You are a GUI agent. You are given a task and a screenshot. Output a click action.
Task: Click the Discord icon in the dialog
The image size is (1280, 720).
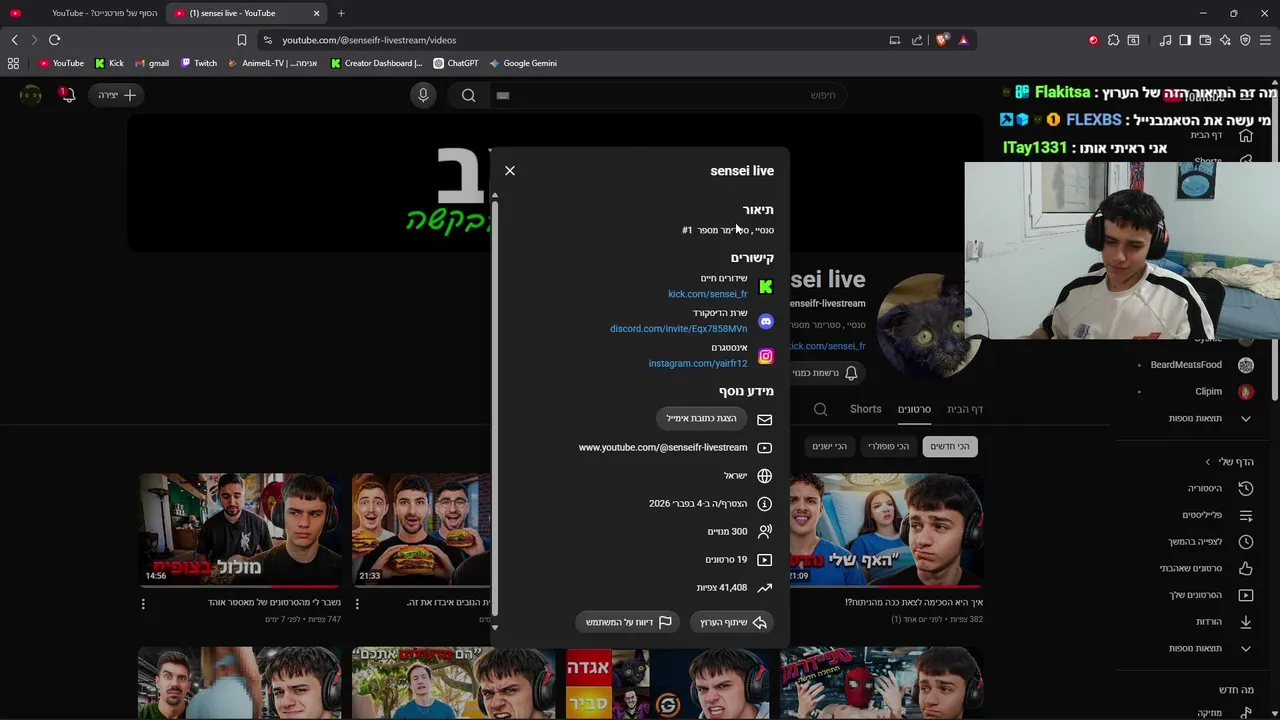pyautogui.click(x=766, y=322)
